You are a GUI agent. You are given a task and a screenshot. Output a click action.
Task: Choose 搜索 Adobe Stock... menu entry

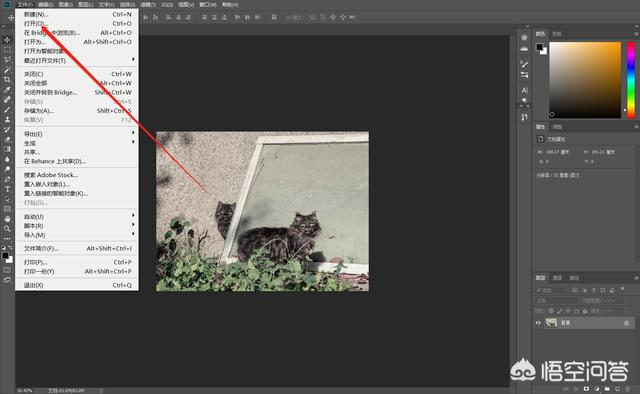click(x=76, y=175)
